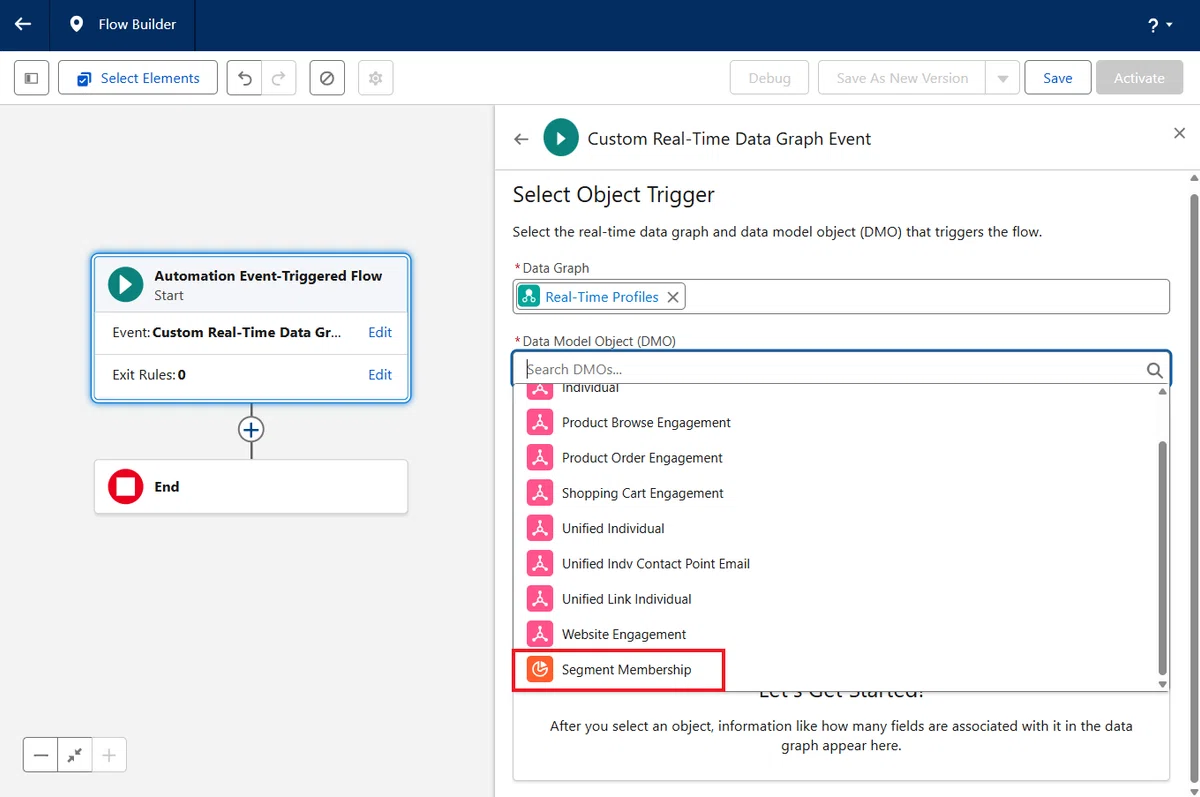Go back using panel's left arrow
Image resolution: width=1200 pixels, height=797 pixels.
pyautogui.click(x=521, y=139)
